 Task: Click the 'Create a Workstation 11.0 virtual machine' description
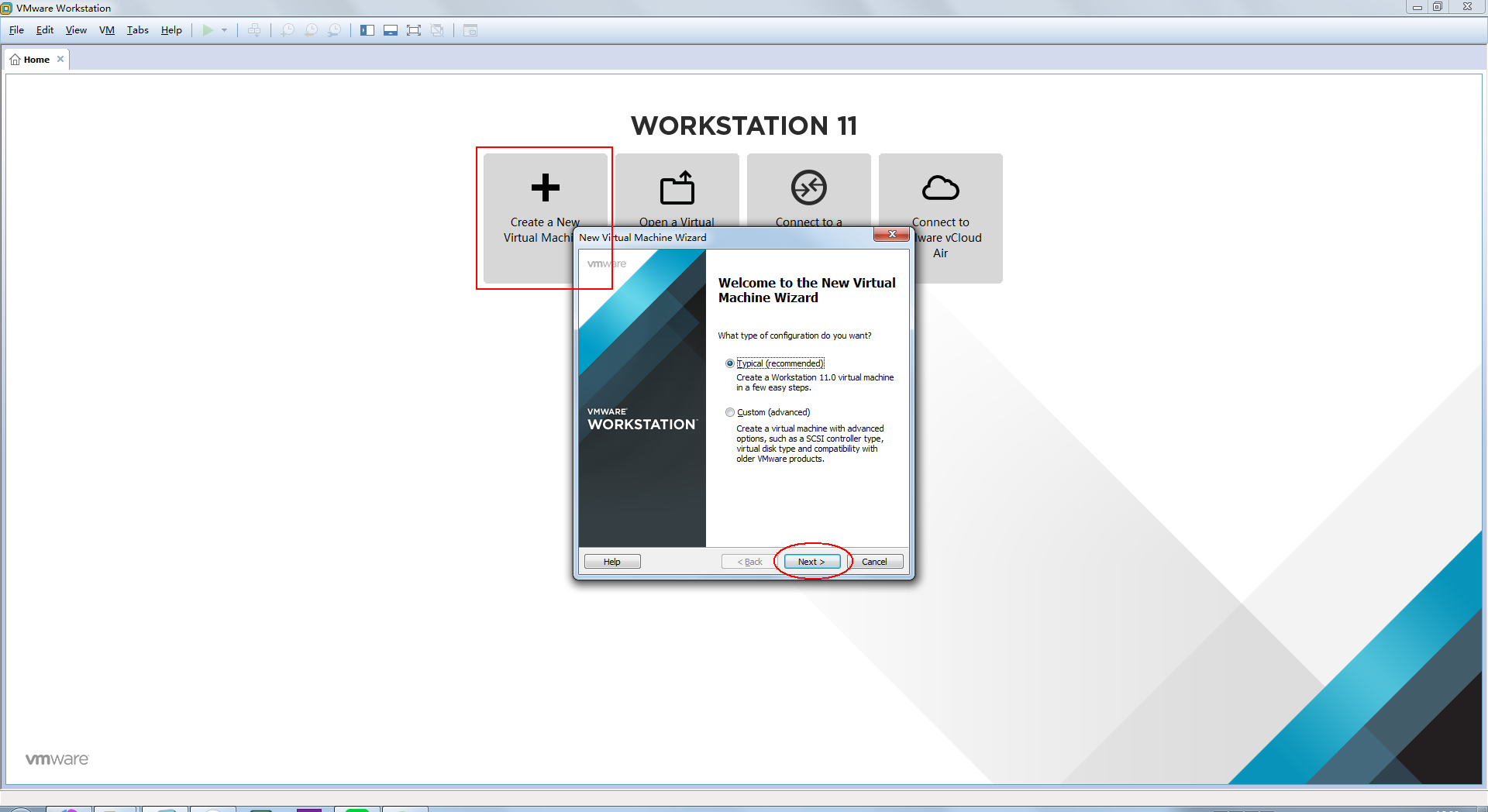click(x=815, y=383)
